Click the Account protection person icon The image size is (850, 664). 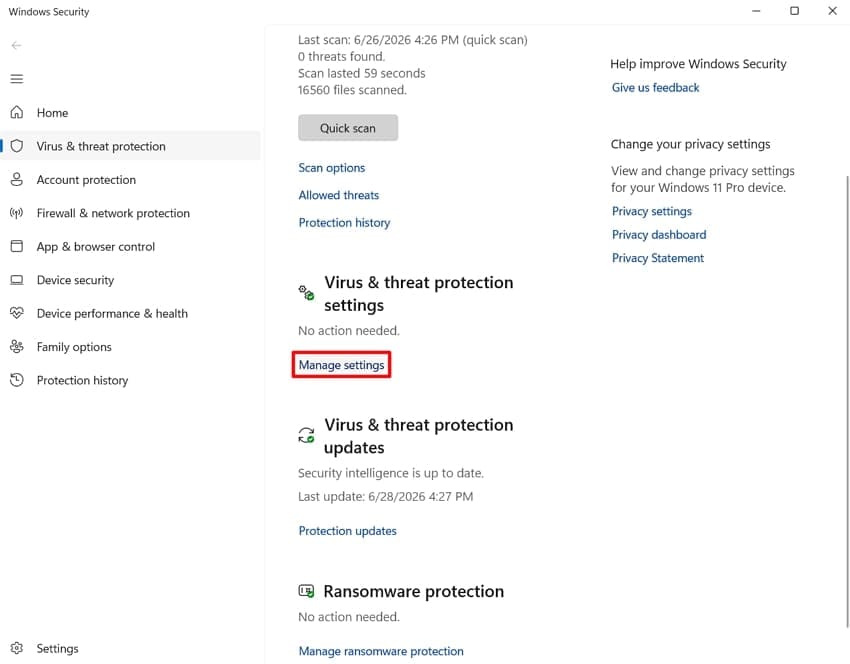coord(17,179)
